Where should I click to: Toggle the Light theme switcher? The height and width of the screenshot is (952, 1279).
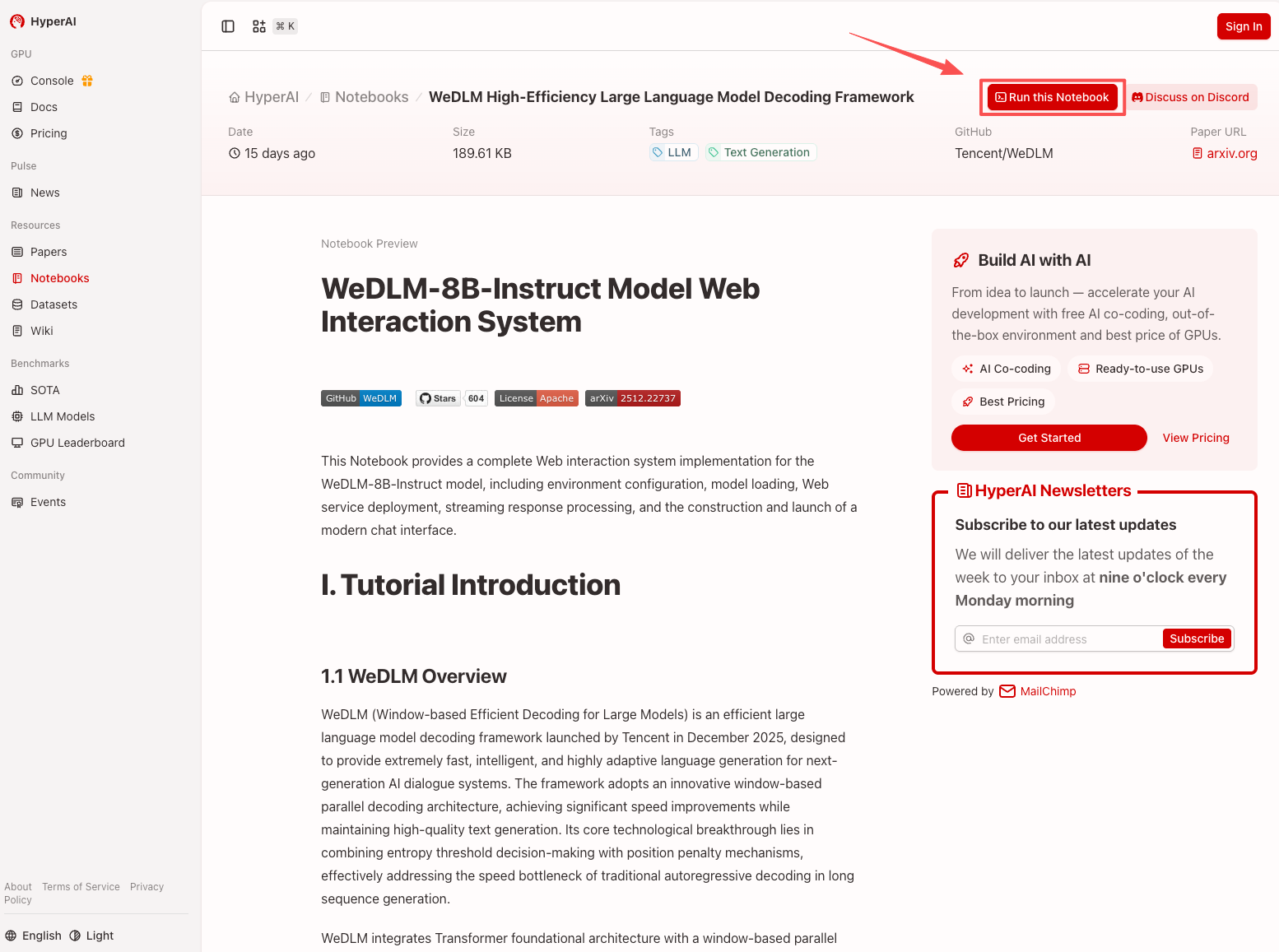point(91,936)
